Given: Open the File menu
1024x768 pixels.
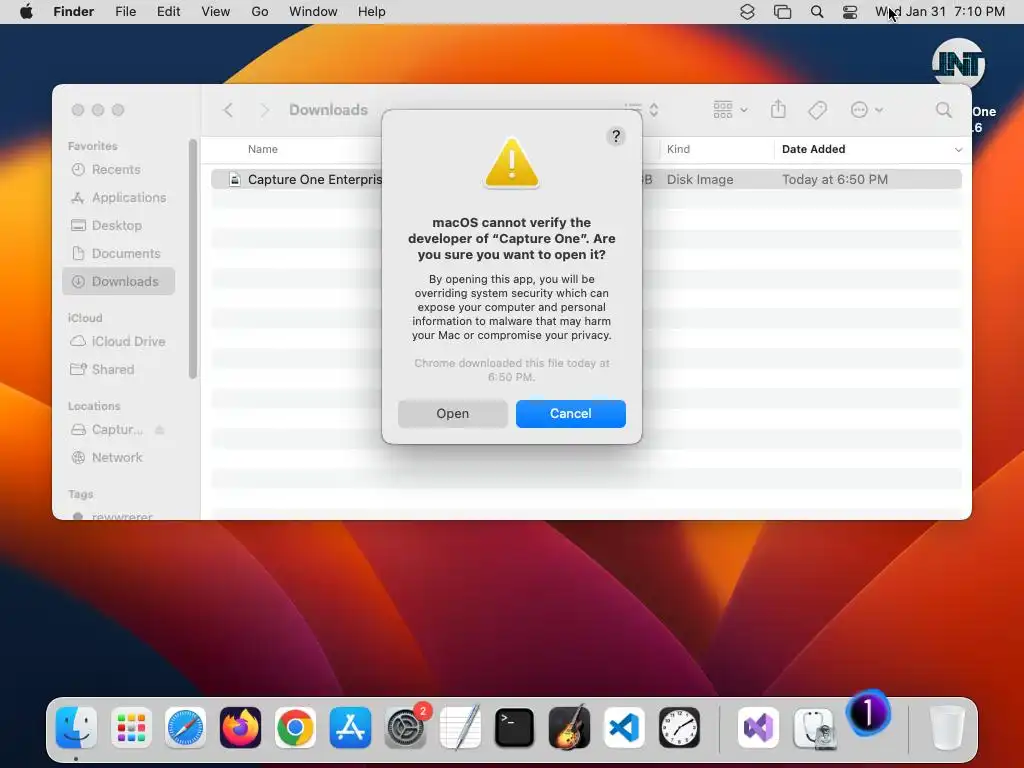Looking at the screenshot, I should tap(125, 12).
